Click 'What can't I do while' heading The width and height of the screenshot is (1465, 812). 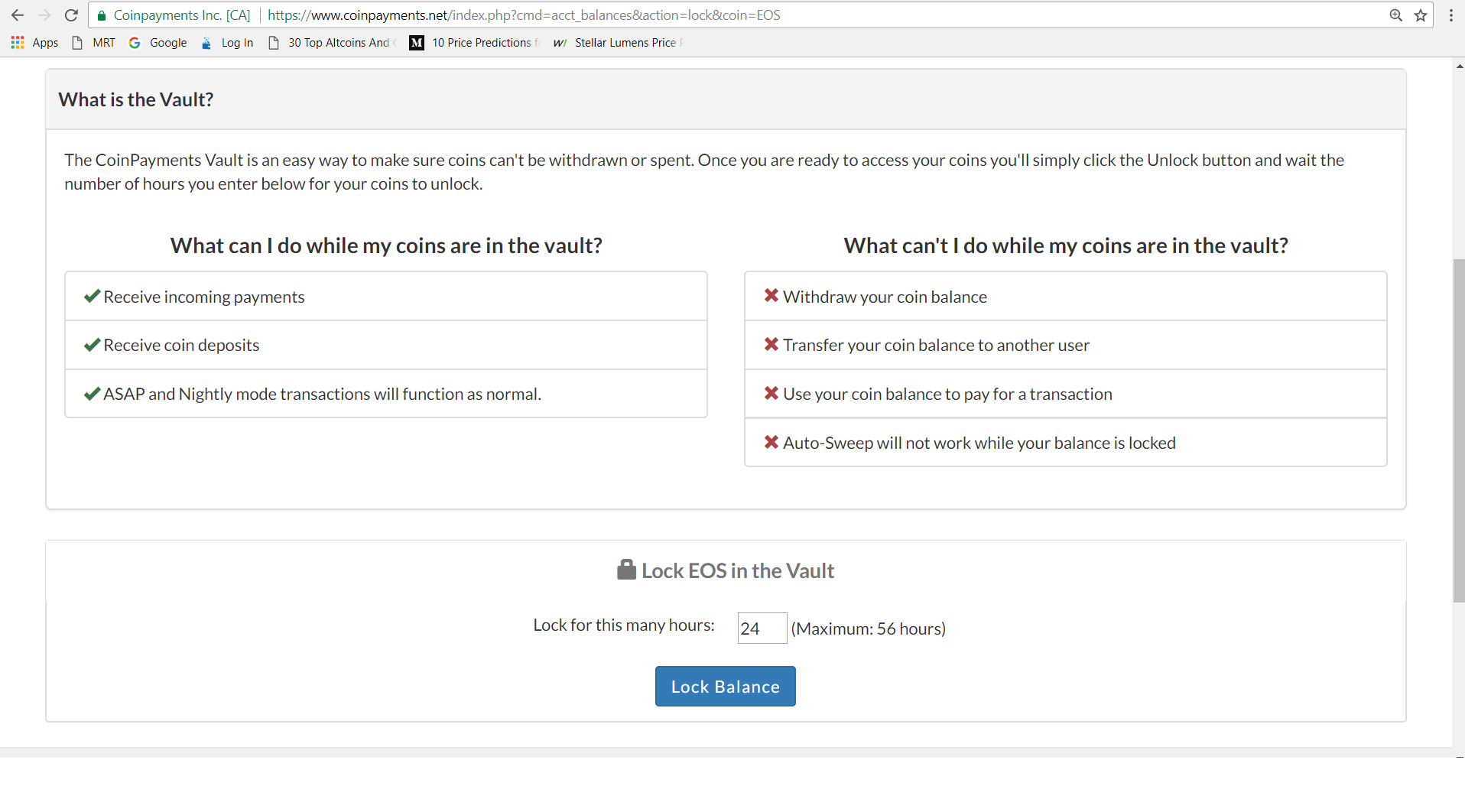pos(1066,245)
